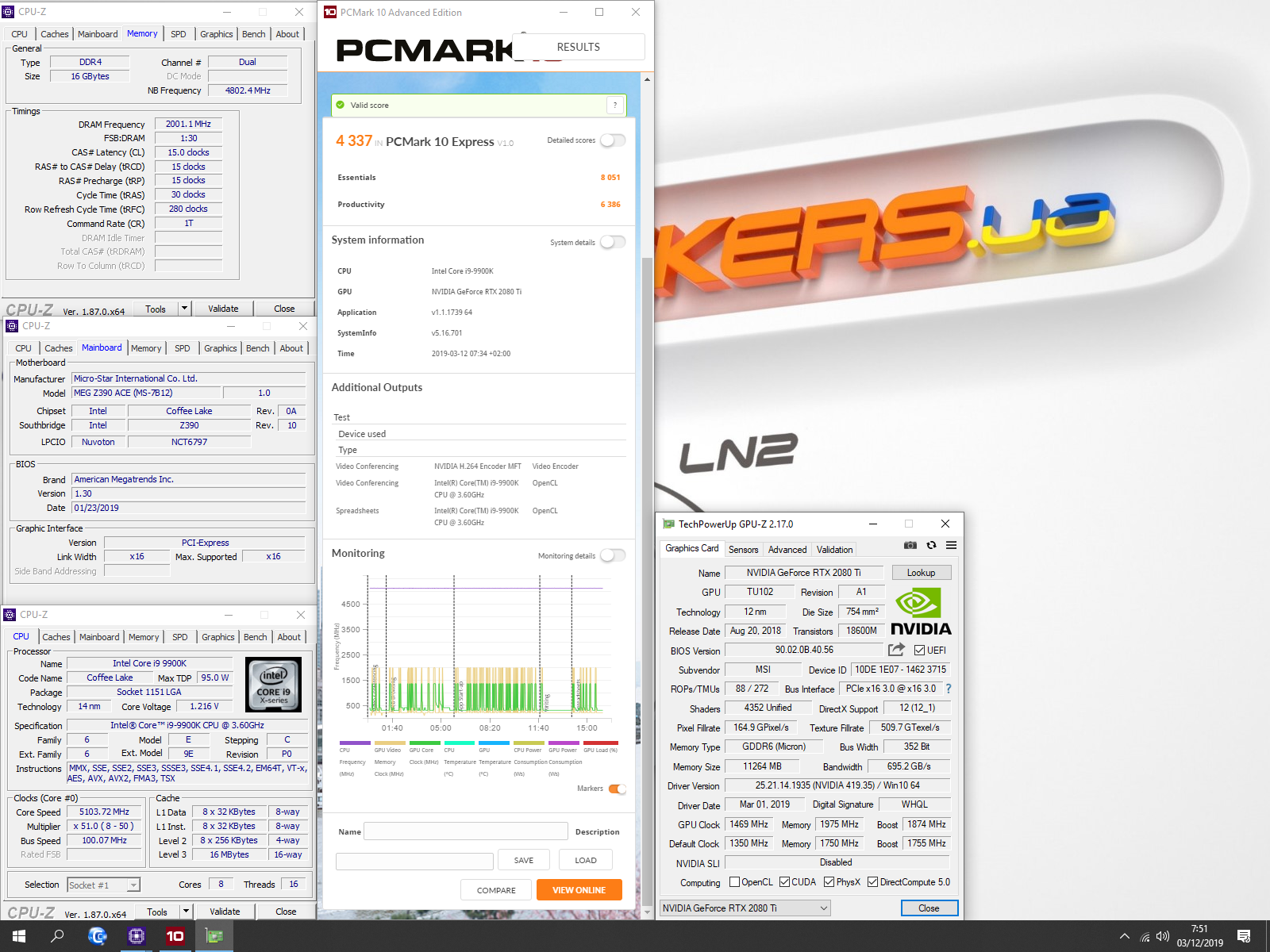Click Tools in the top CPU-Z window
This screenshot has width=1270, height=952.
(156, 309)
